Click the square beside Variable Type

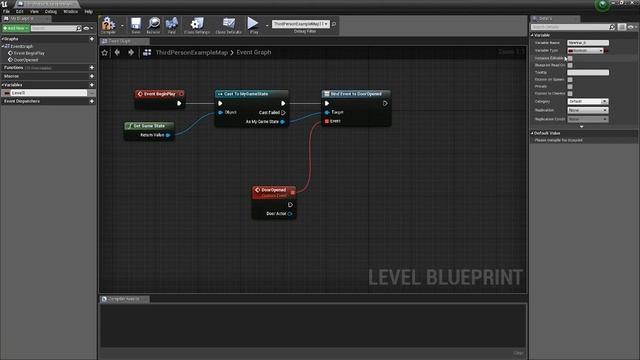(x=607, y=51)
